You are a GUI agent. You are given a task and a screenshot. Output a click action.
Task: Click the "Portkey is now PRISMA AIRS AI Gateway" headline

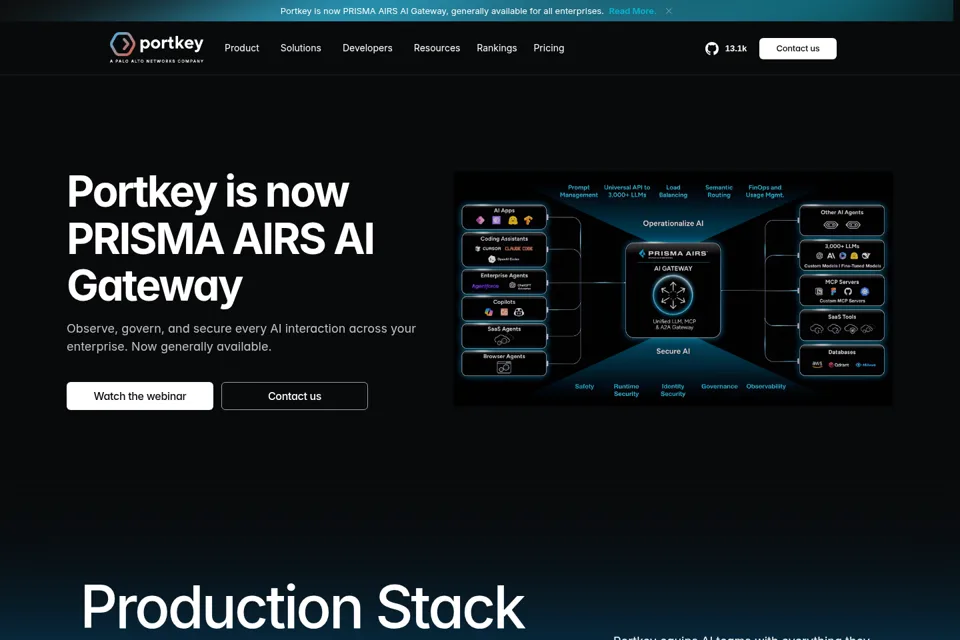click(220, 238)
